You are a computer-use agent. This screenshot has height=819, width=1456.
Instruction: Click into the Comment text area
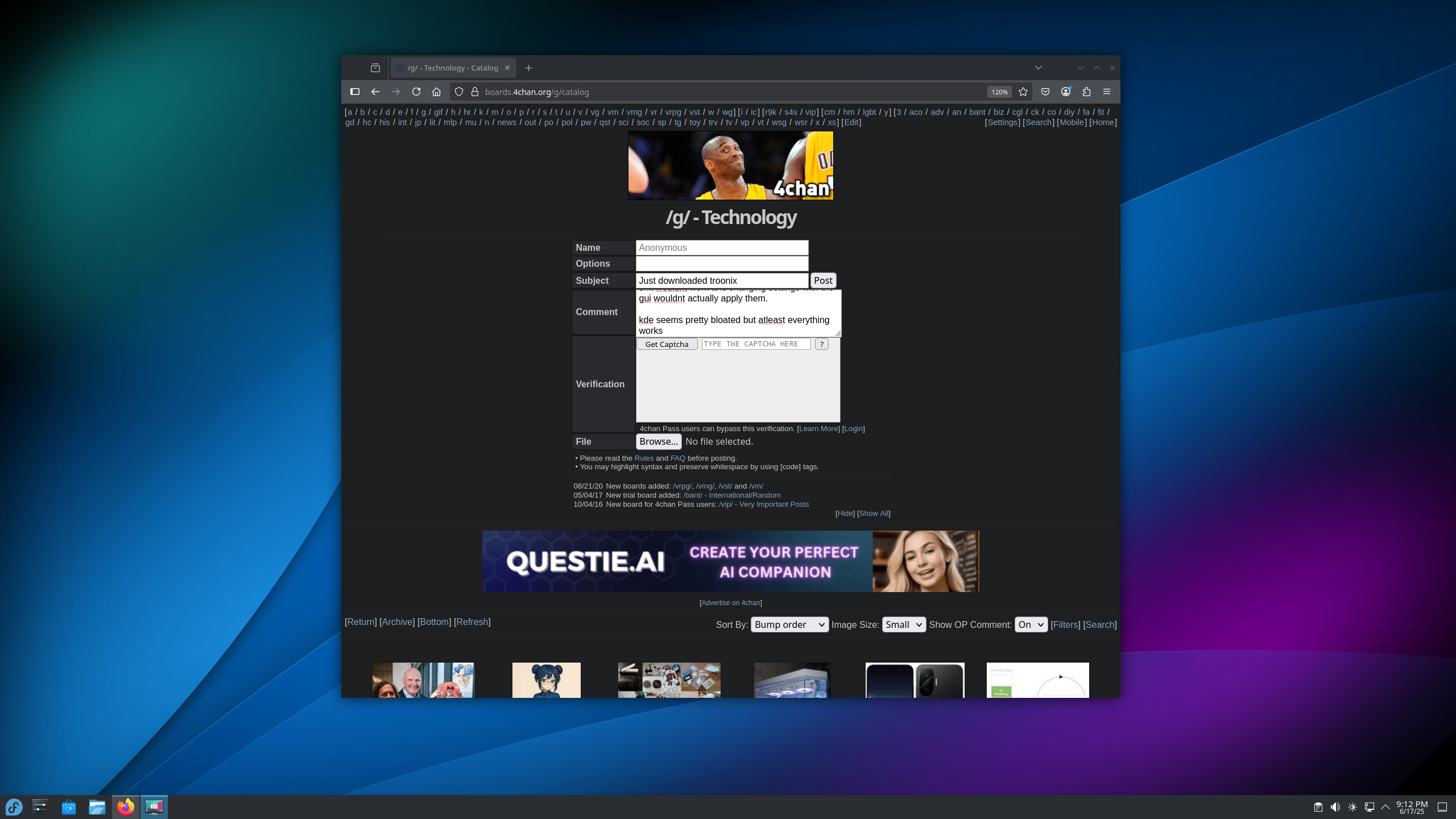738,313
